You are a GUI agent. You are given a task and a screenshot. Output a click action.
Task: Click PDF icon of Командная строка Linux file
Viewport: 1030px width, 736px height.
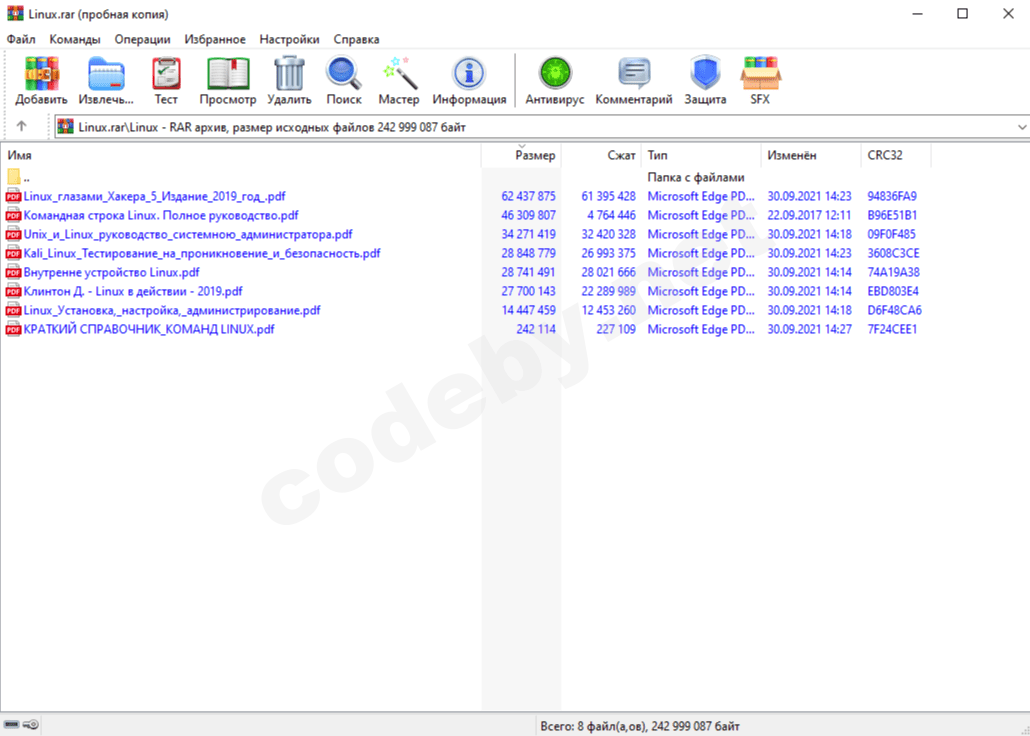[14, 215]
